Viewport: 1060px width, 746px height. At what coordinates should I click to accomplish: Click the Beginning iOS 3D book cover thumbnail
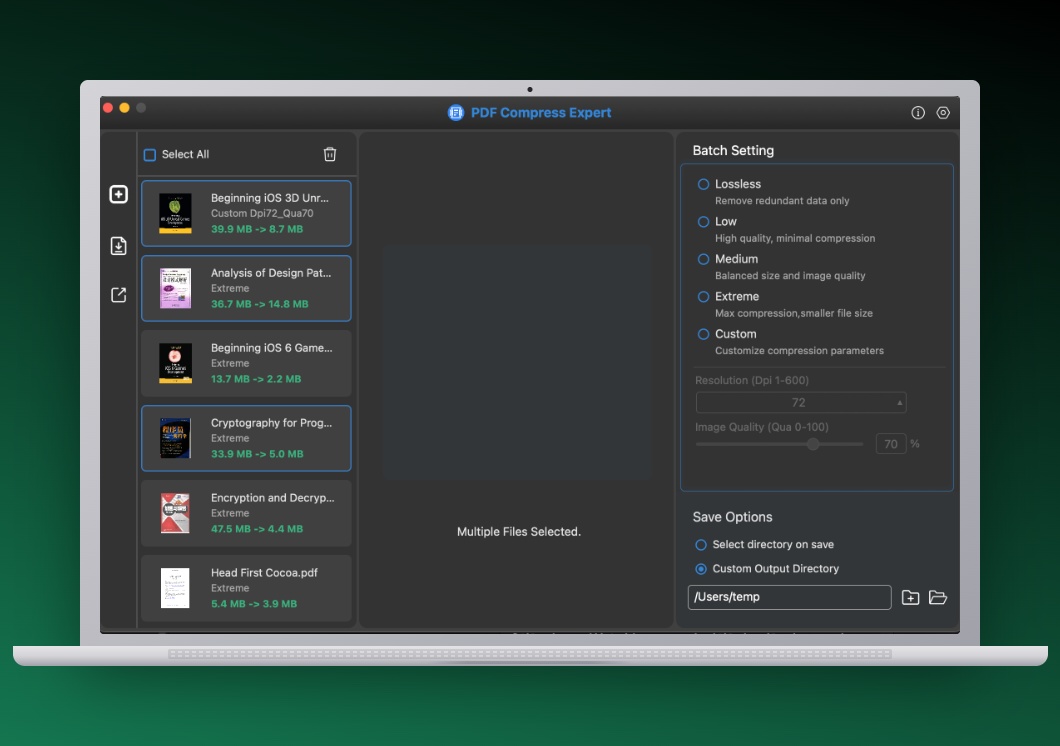tap(175, 214)
